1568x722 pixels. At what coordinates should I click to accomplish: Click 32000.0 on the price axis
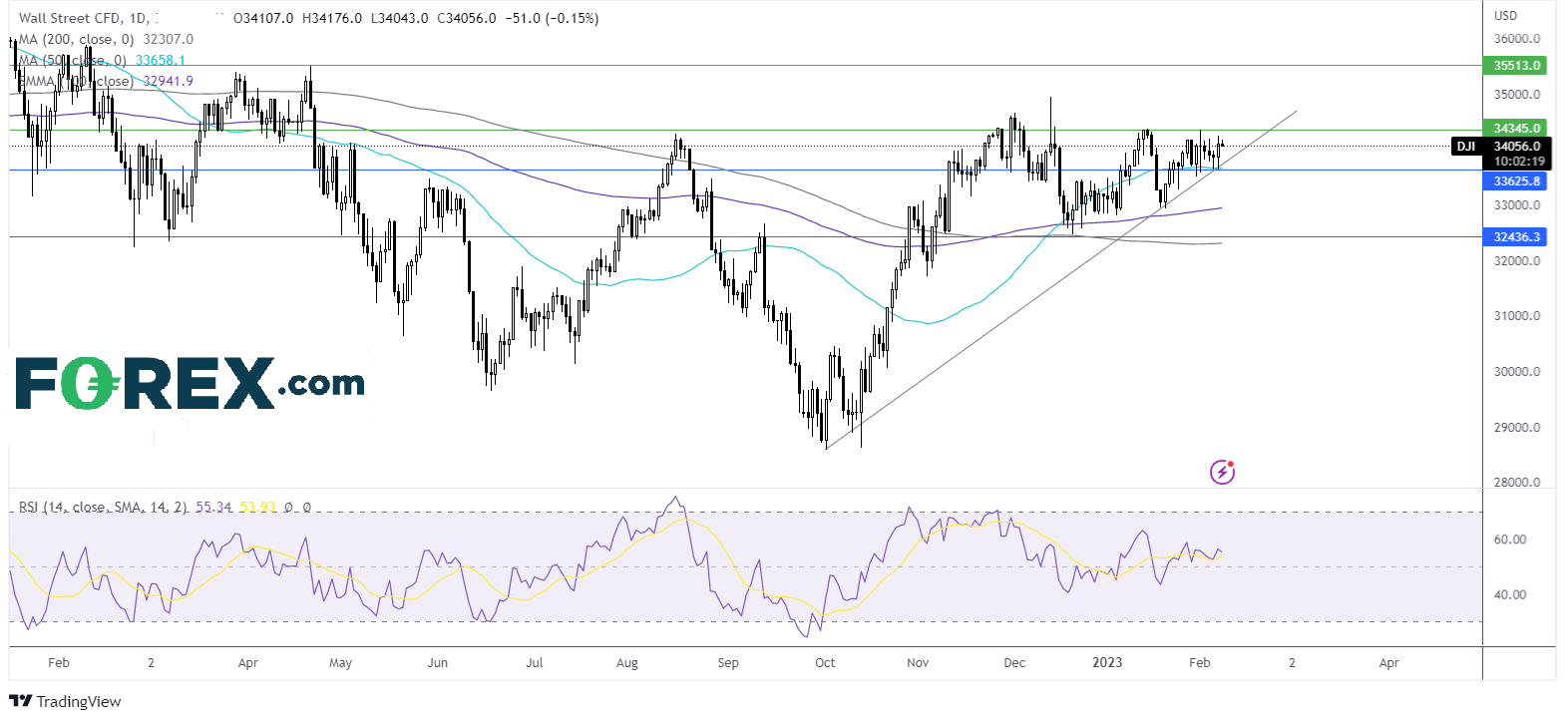click(x=1516, y=261)
